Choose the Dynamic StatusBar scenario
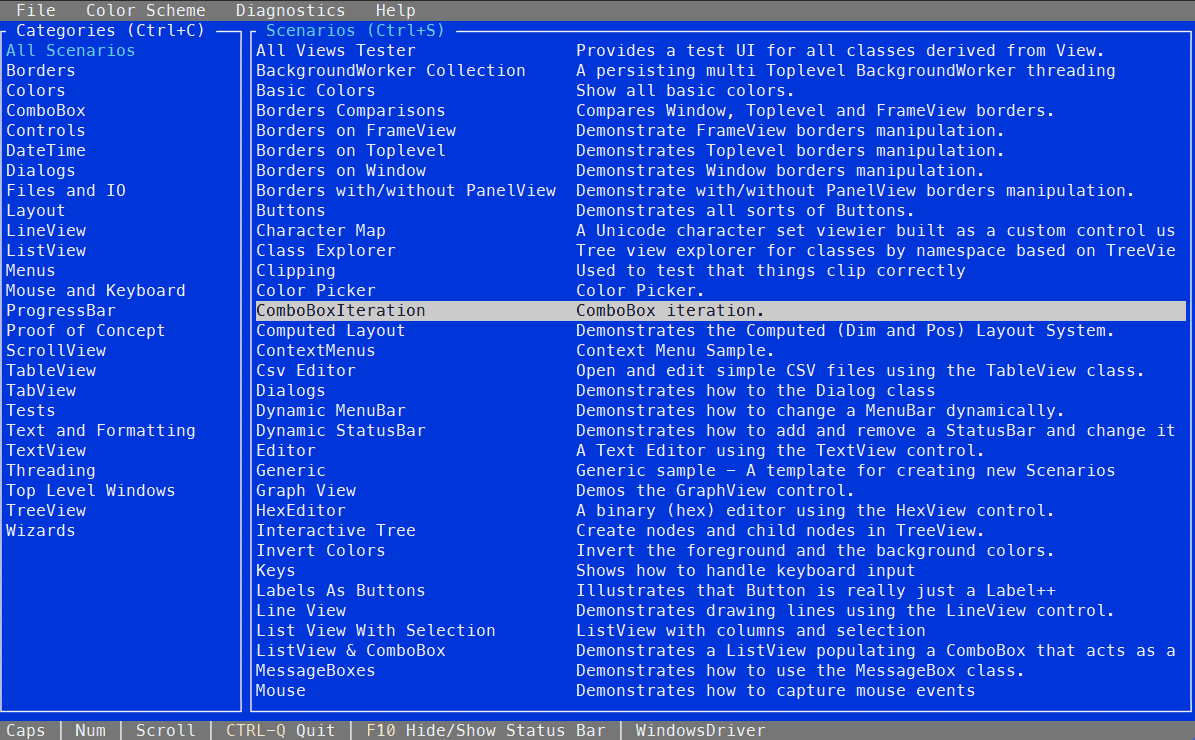The width and height of the screenshot is (1195, 740). [x=341, y=431]
